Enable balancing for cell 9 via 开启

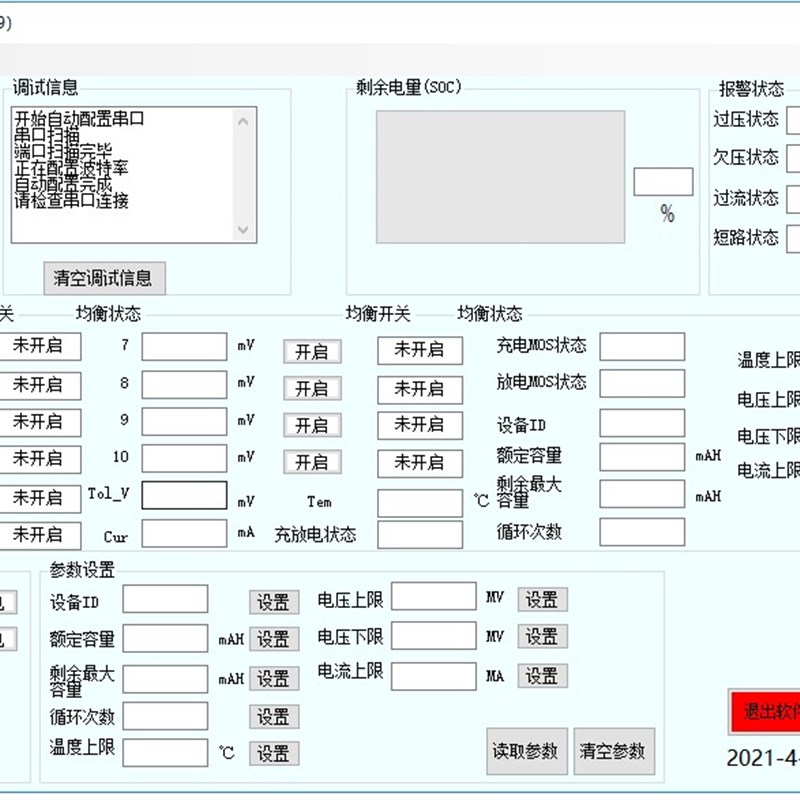pyautogui.click(x=311, y=425)
